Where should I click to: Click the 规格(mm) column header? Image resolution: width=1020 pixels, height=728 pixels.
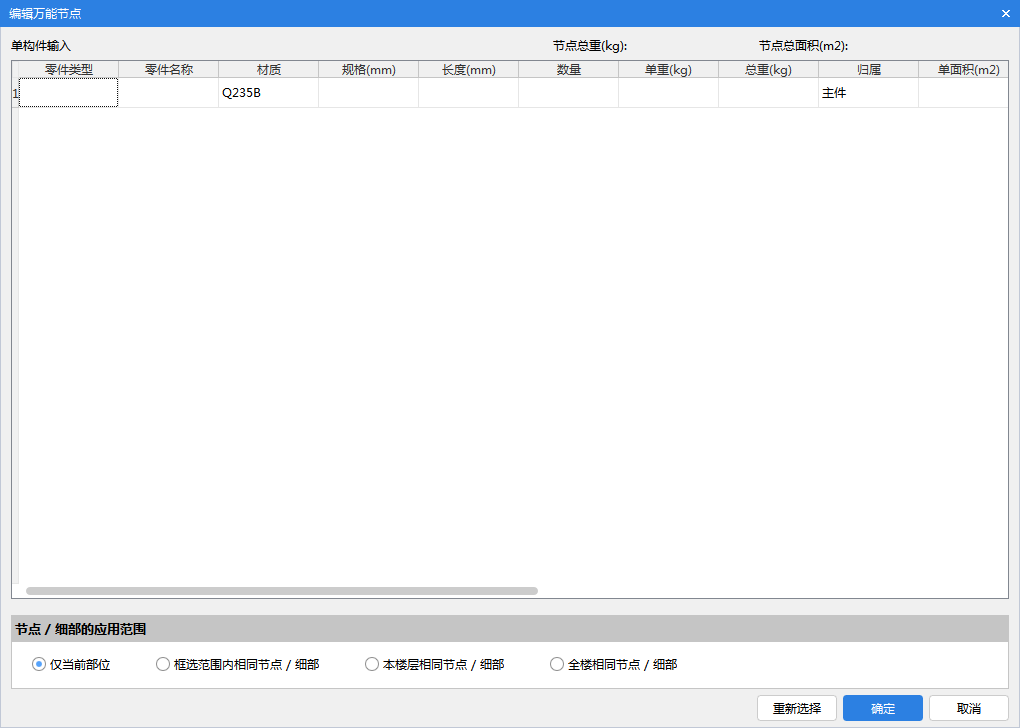coord(369,70)
